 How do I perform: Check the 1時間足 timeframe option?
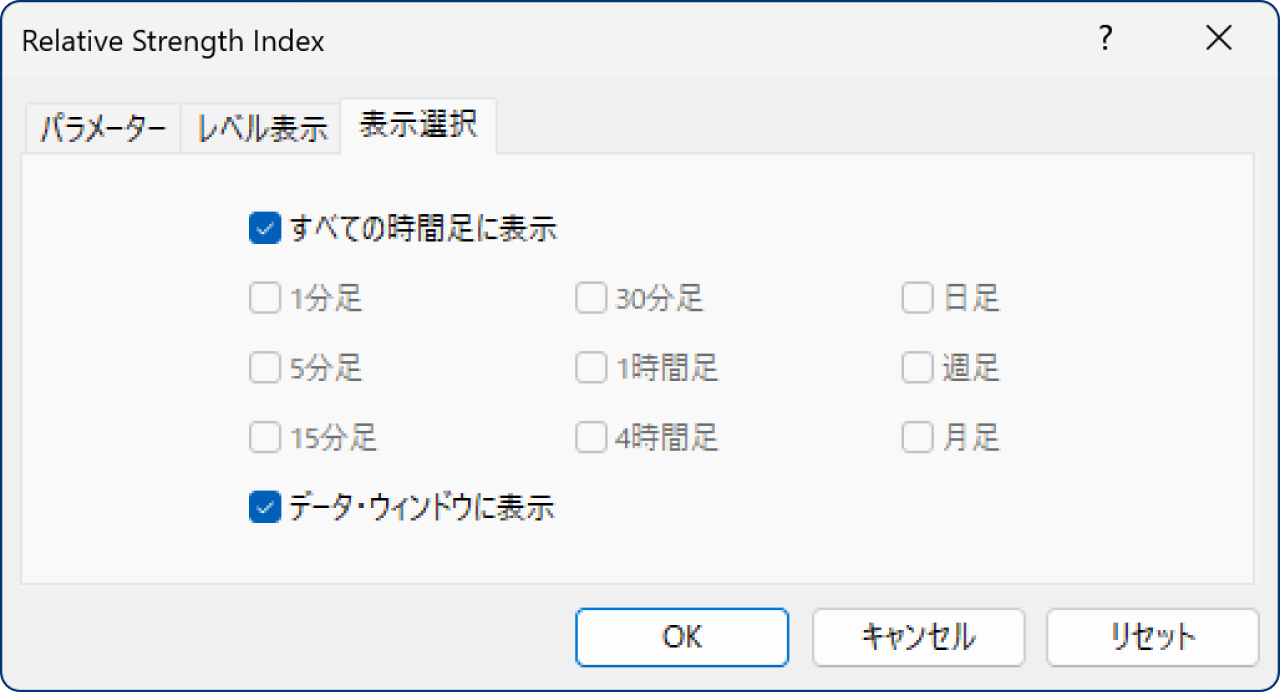pyautogui.click(x=590, y=367)
